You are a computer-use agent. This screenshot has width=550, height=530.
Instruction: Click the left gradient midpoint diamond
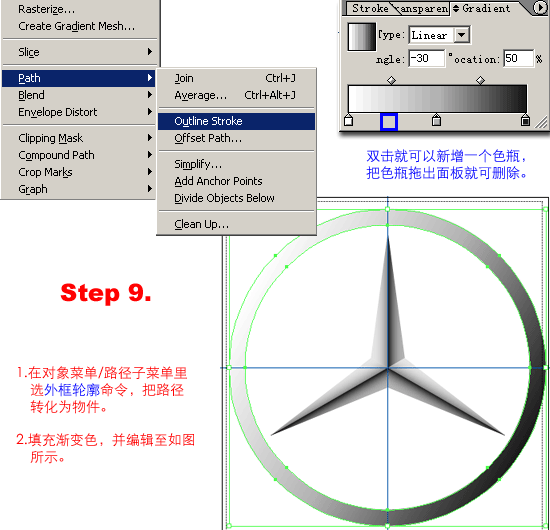click(391, 80)
